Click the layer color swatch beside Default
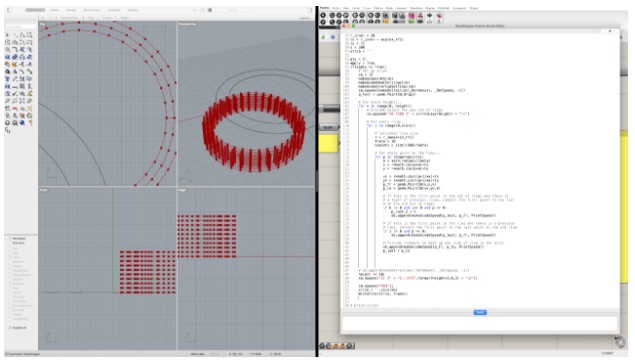This screenshot has height=362, width=635. coord(210,10)
